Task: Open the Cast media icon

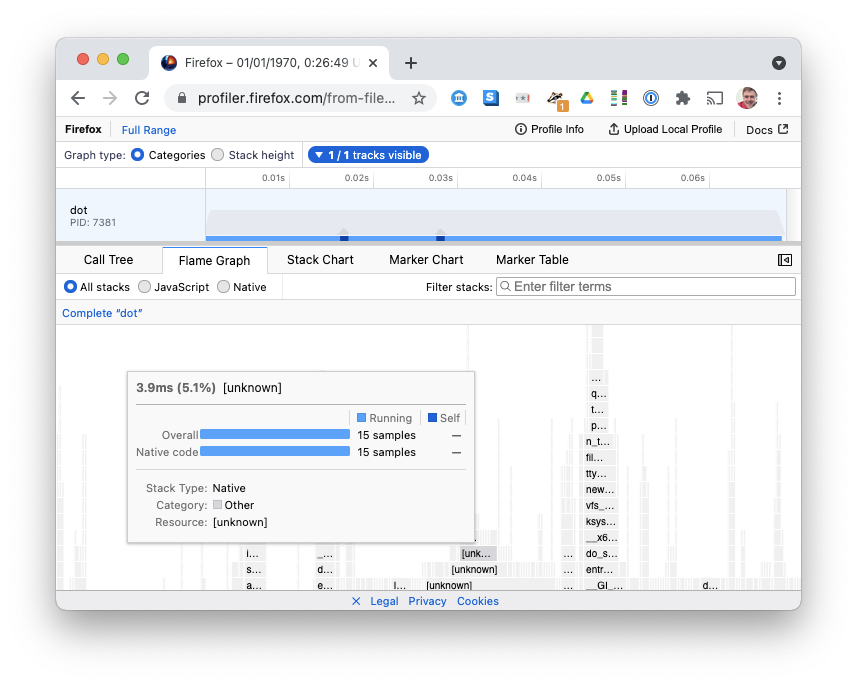Action: pyautogui.click(x=714, y=98)
